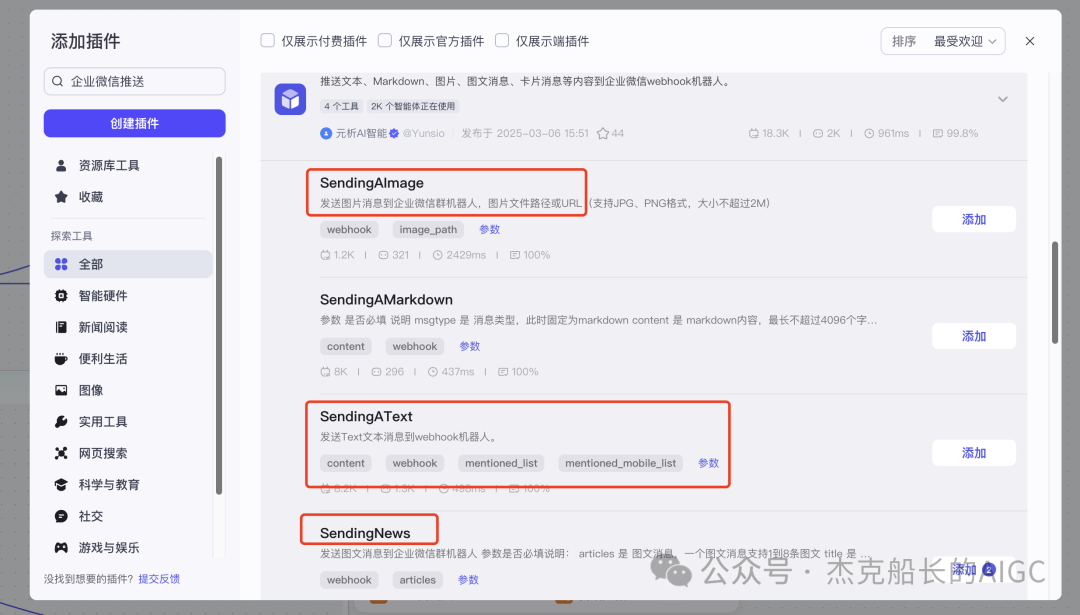Add the SendingAMarkdown tool
This screenshot has height=615, width=1080.
click(x=974, y=336)
